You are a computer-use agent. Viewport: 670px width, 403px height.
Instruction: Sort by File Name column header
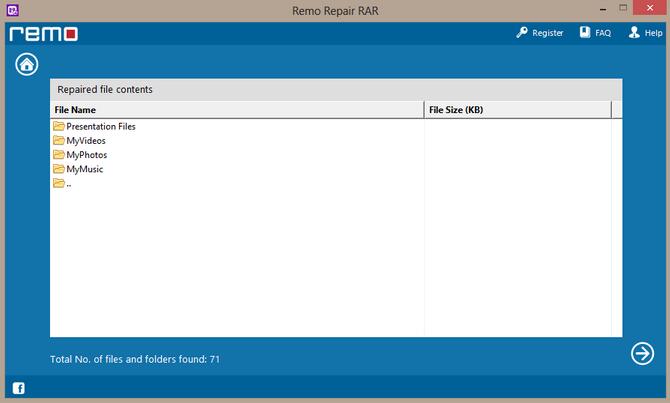pyautogui.click(x=237, y=110)
